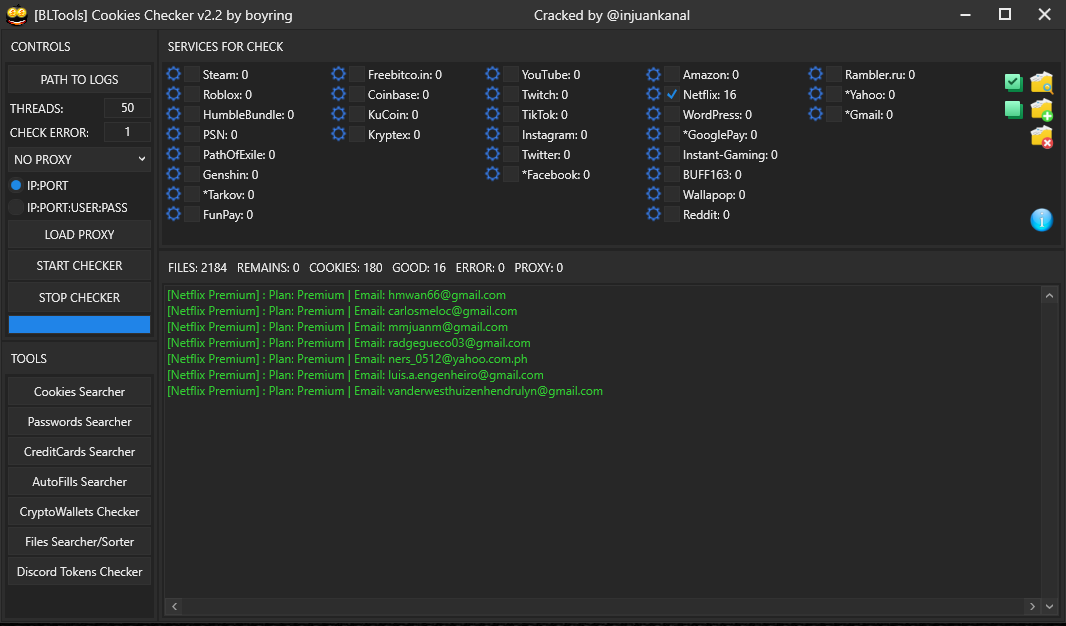The height and width of the screenshot is (626, 1066).
Task: Click the gear icon beside PSN
Action: 173,134
